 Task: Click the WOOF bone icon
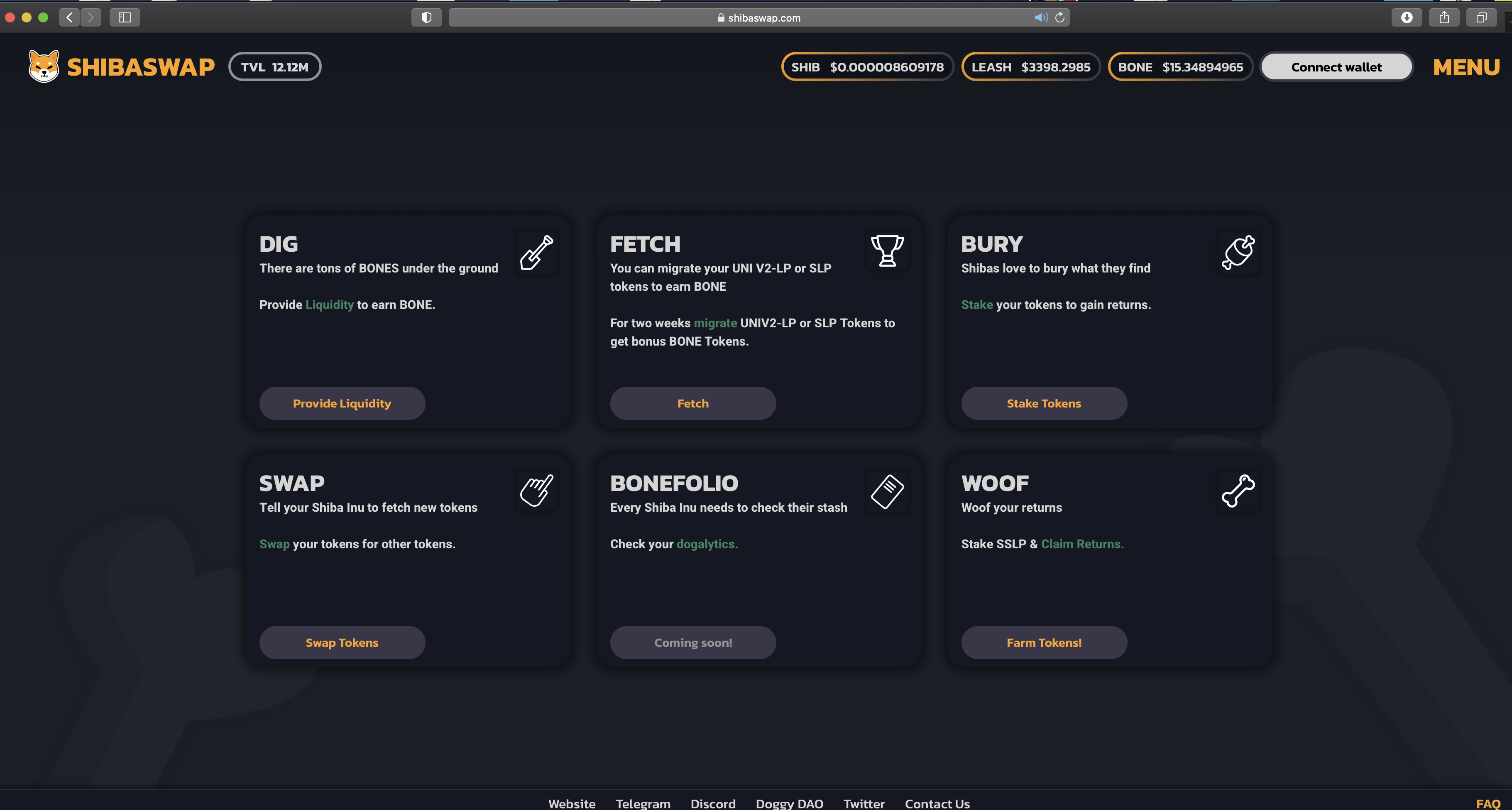coord(1238,491)
